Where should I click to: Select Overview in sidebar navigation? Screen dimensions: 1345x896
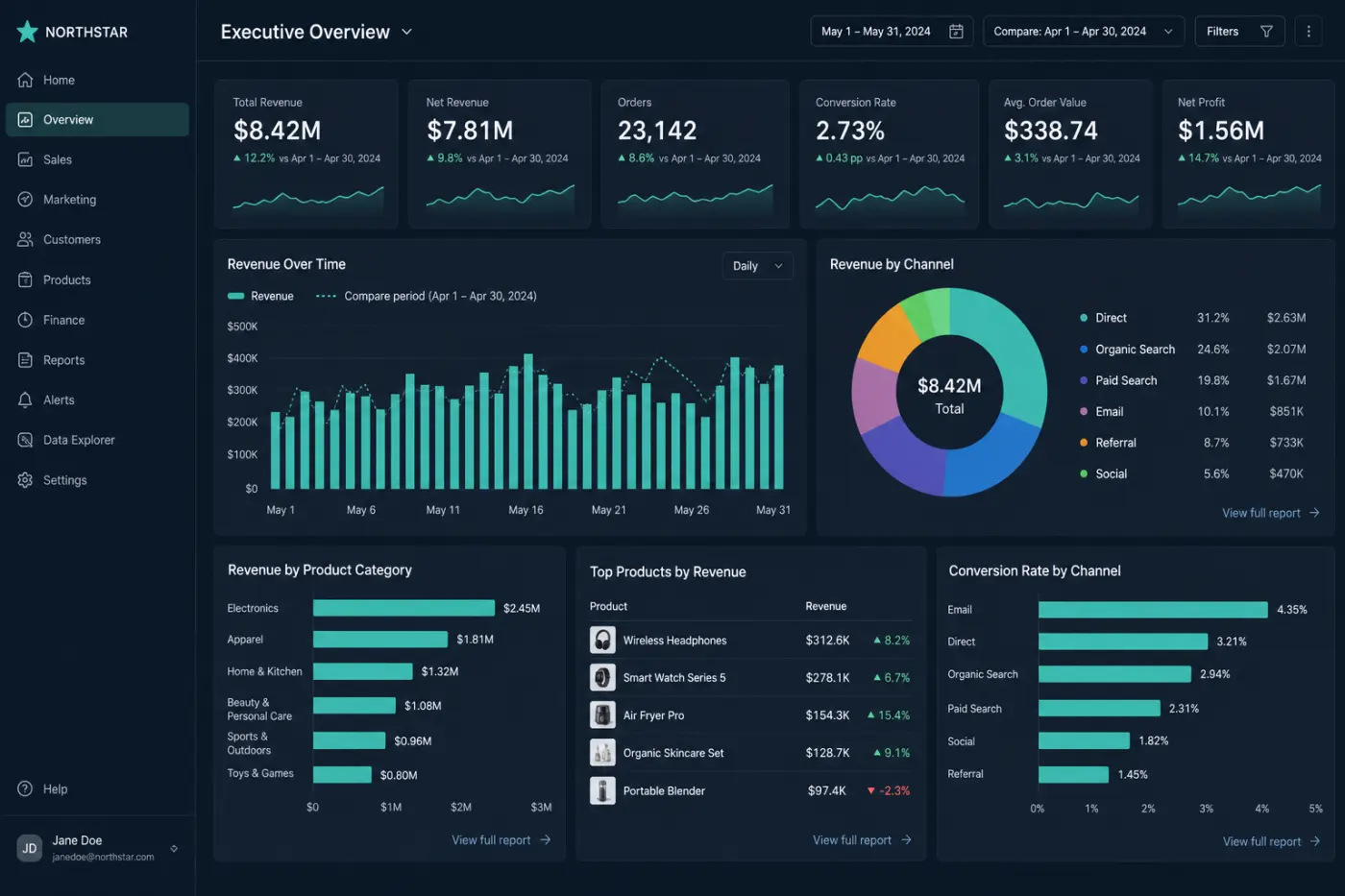(97, 120)
